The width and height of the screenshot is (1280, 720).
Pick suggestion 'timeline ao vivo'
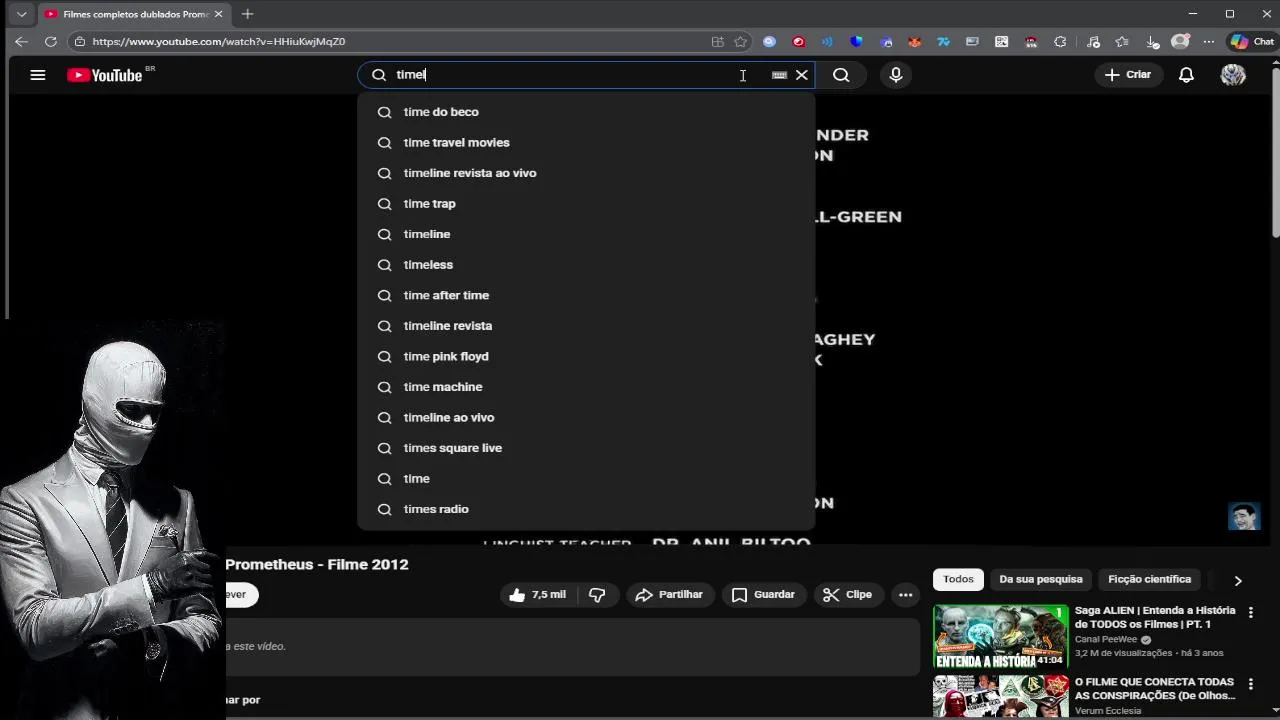[586, 417]
